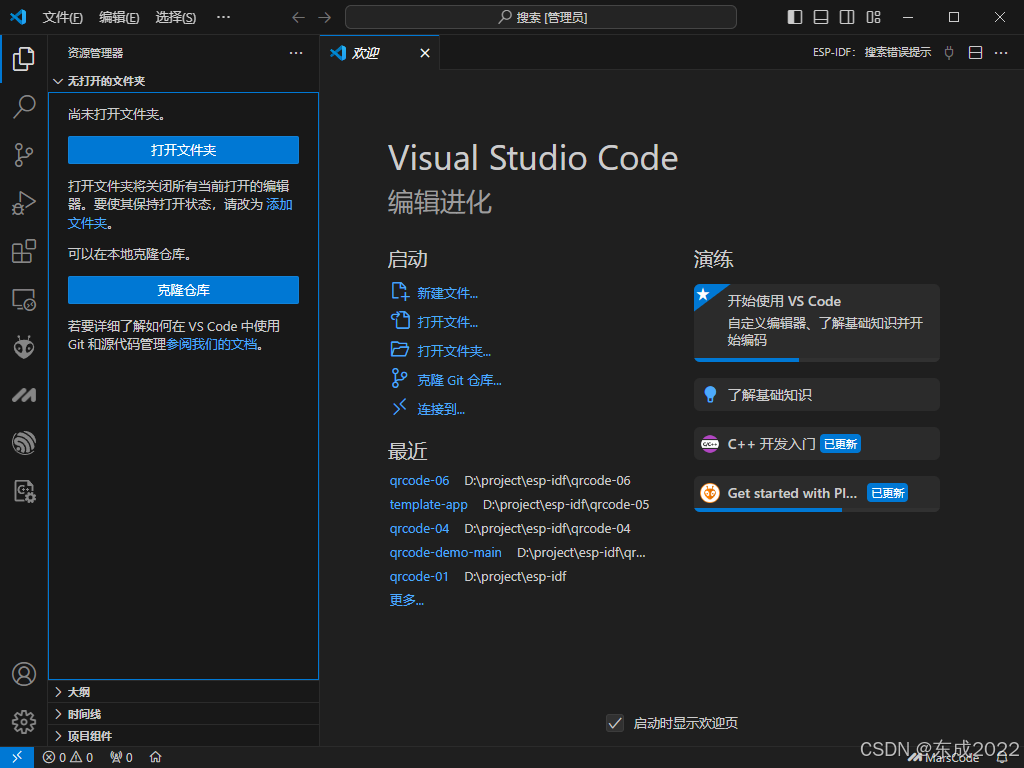
Task: Open the Run and Debug view
Action: [x=24, y=203]
